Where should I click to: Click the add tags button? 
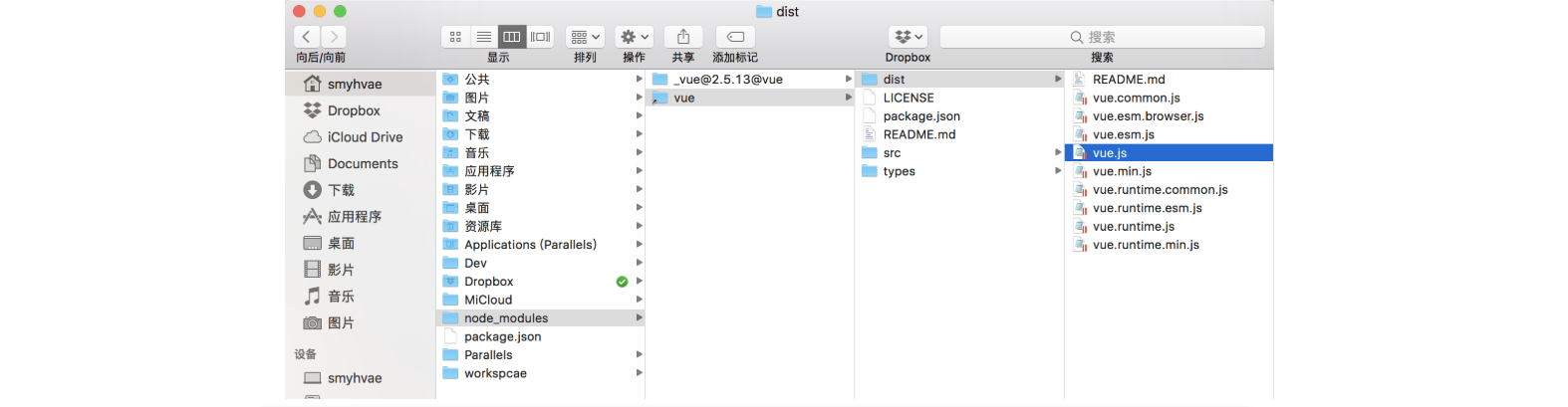(735, 37)
